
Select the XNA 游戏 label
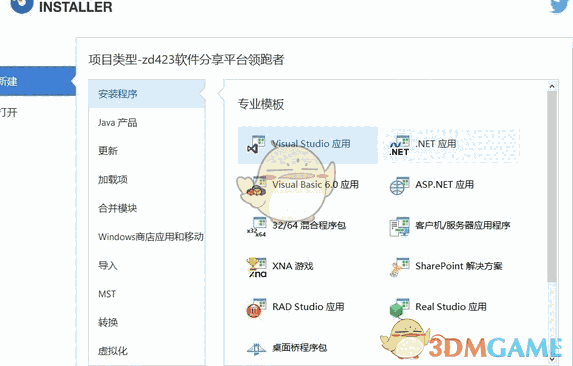293,266
